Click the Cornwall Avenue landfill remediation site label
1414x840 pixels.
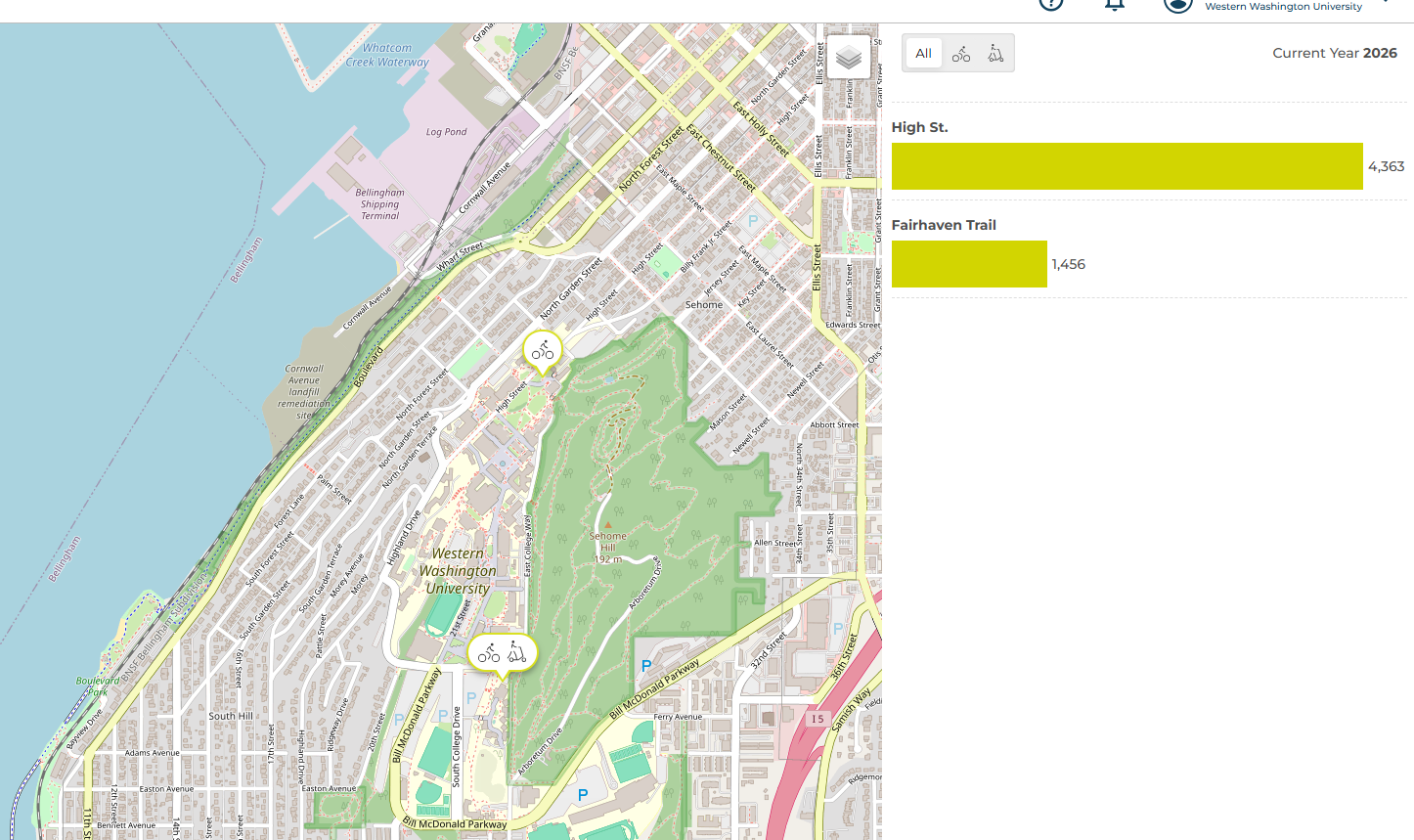(303, 392)
